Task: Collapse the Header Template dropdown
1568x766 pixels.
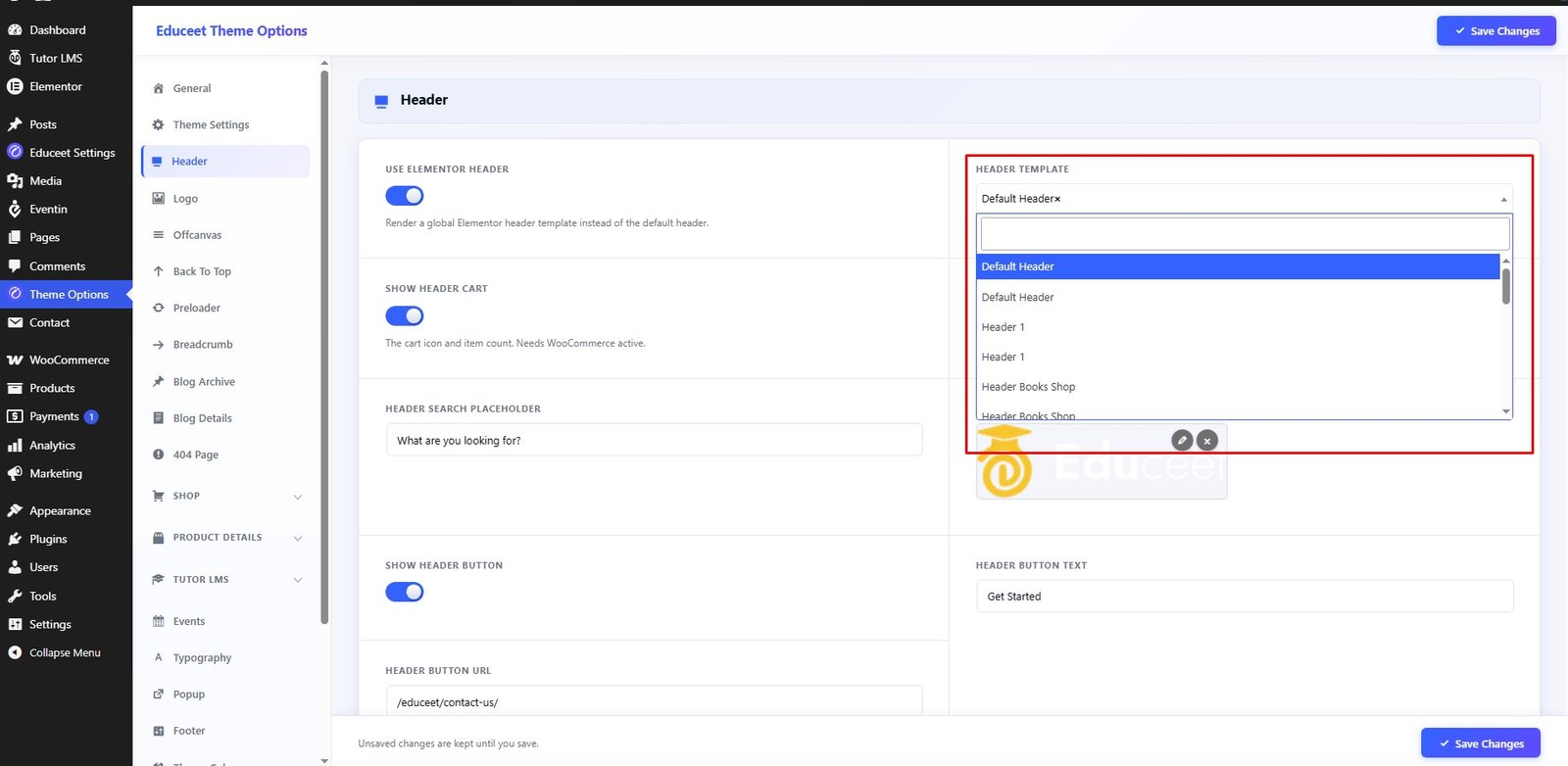Action: coord(1503,199)
